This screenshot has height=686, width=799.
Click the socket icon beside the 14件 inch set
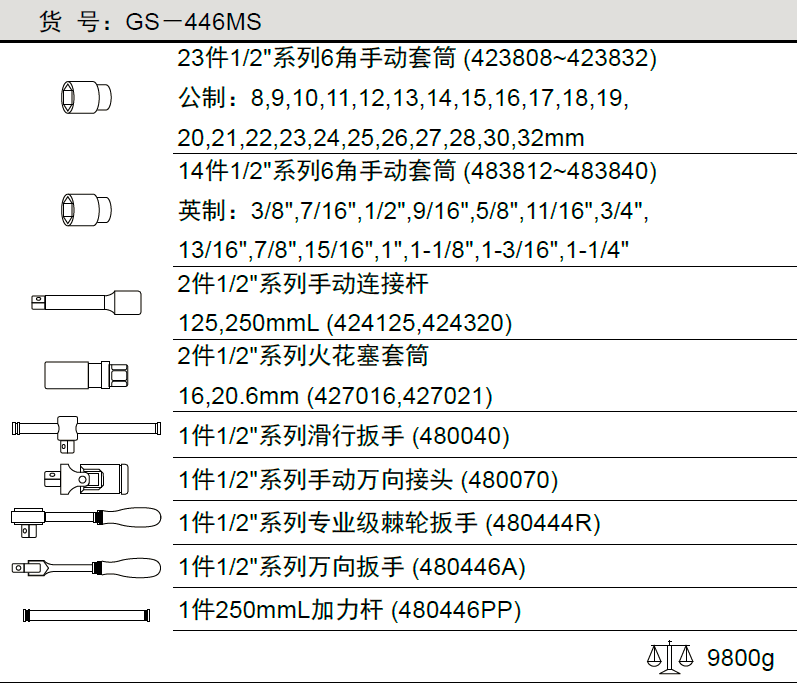point(85,210)
